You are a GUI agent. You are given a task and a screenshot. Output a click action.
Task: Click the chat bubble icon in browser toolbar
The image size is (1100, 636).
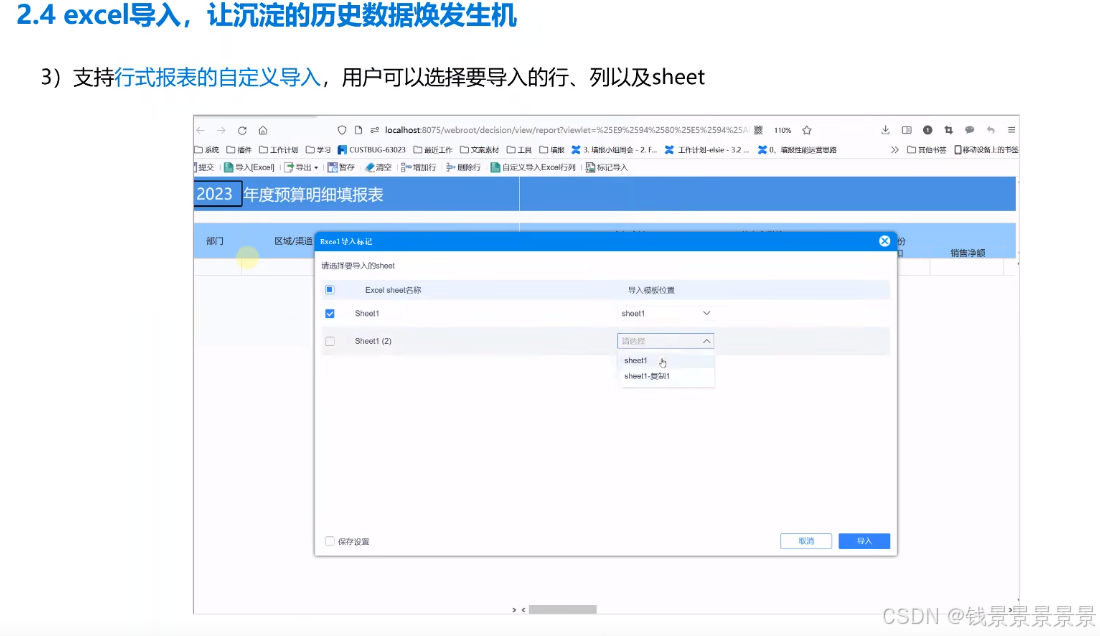tap(970, 130)
